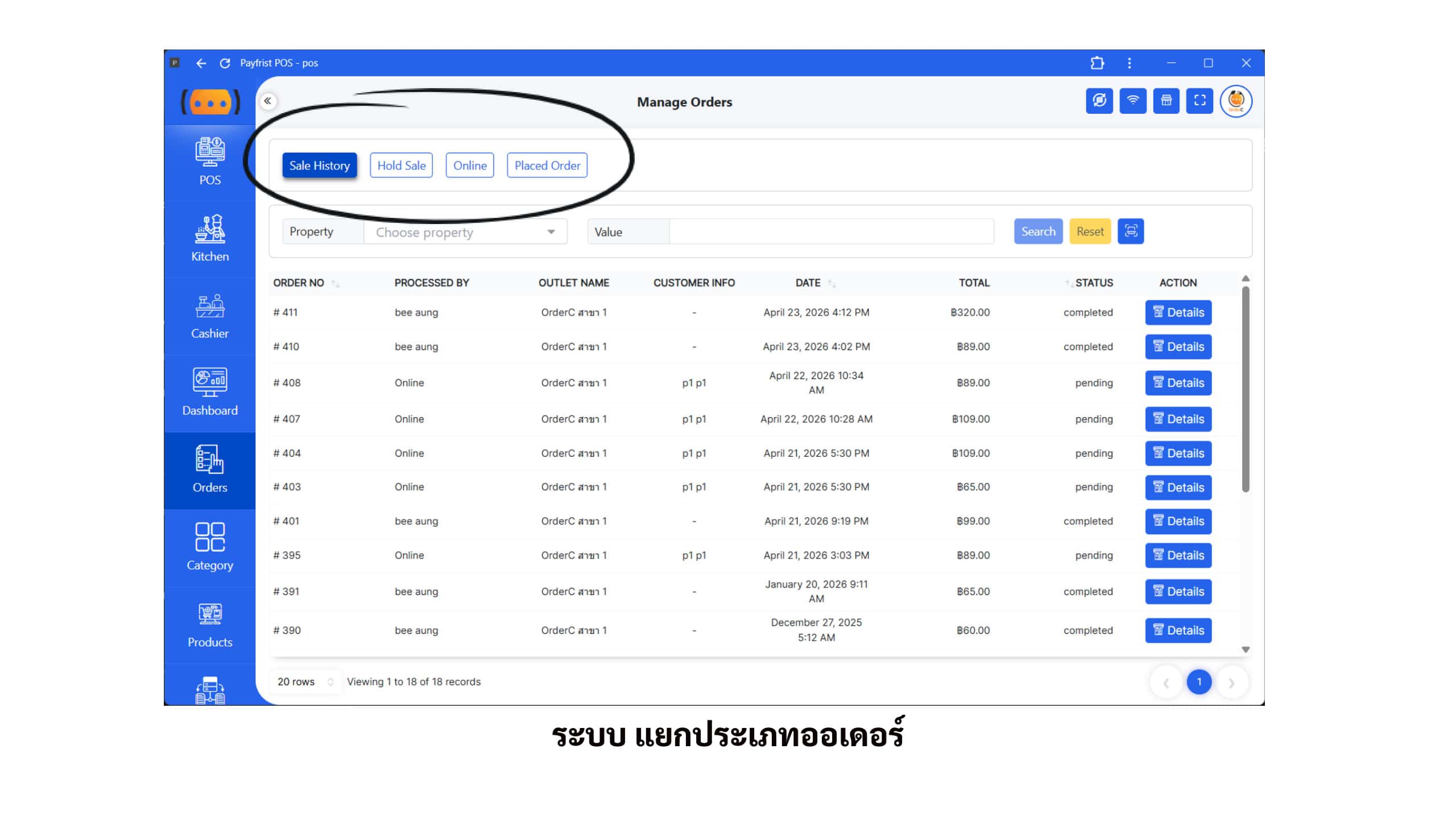
Task: Open the user profile avatar menu
Action: point(1236,101)
